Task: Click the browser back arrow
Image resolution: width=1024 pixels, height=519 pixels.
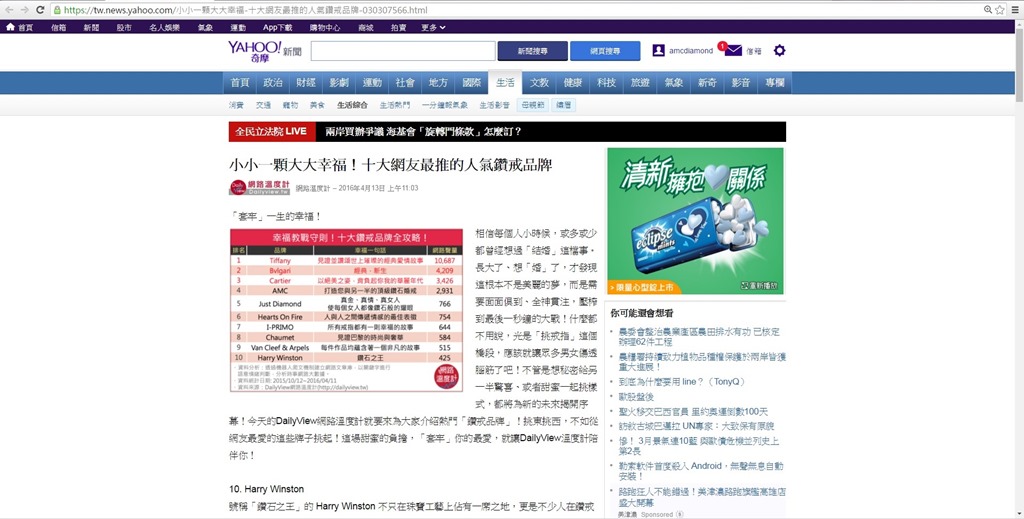Action: click(8, 9)
